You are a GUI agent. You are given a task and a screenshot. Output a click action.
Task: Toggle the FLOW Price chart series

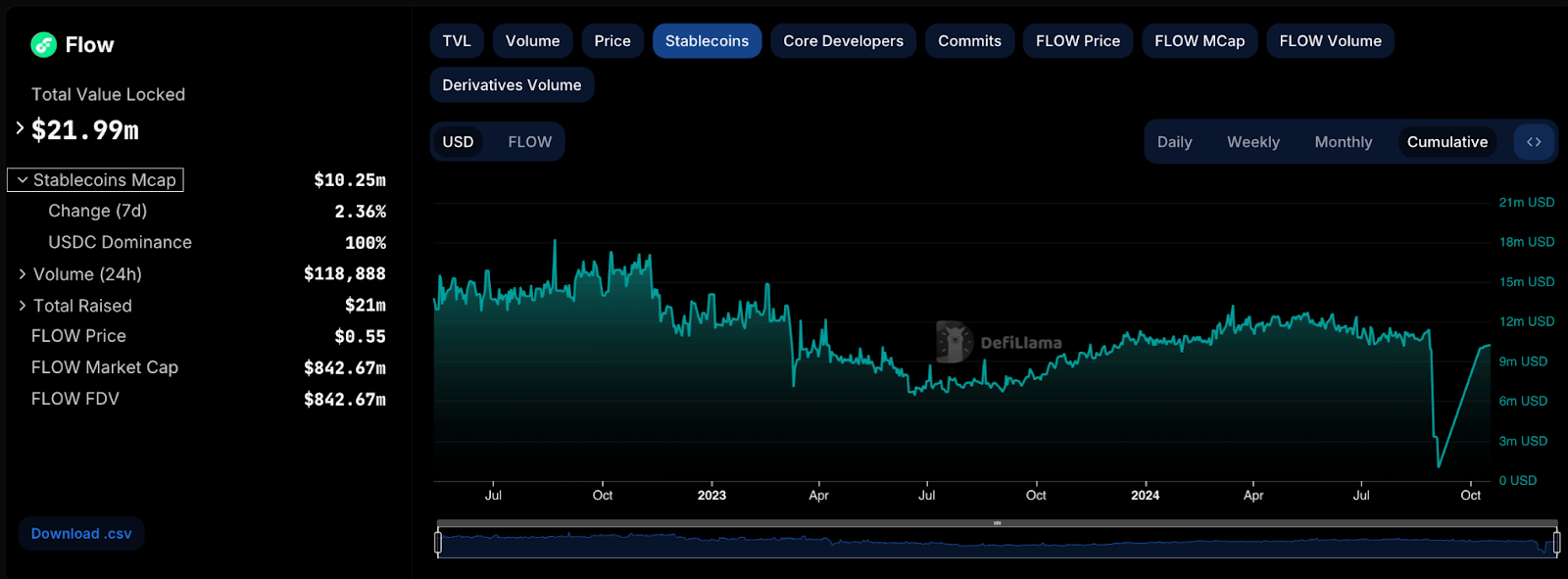(x=1078, y=41)
